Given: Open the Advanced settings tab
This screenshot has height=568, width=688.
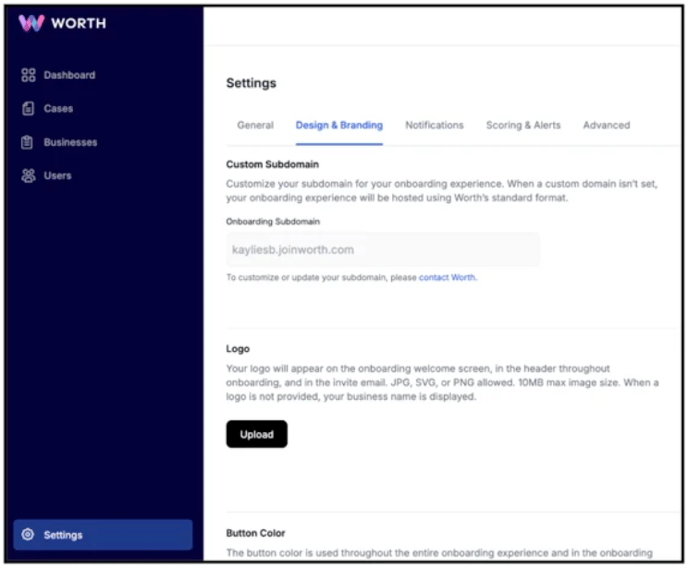Looking at the screenshot, I should pos(606,126).
